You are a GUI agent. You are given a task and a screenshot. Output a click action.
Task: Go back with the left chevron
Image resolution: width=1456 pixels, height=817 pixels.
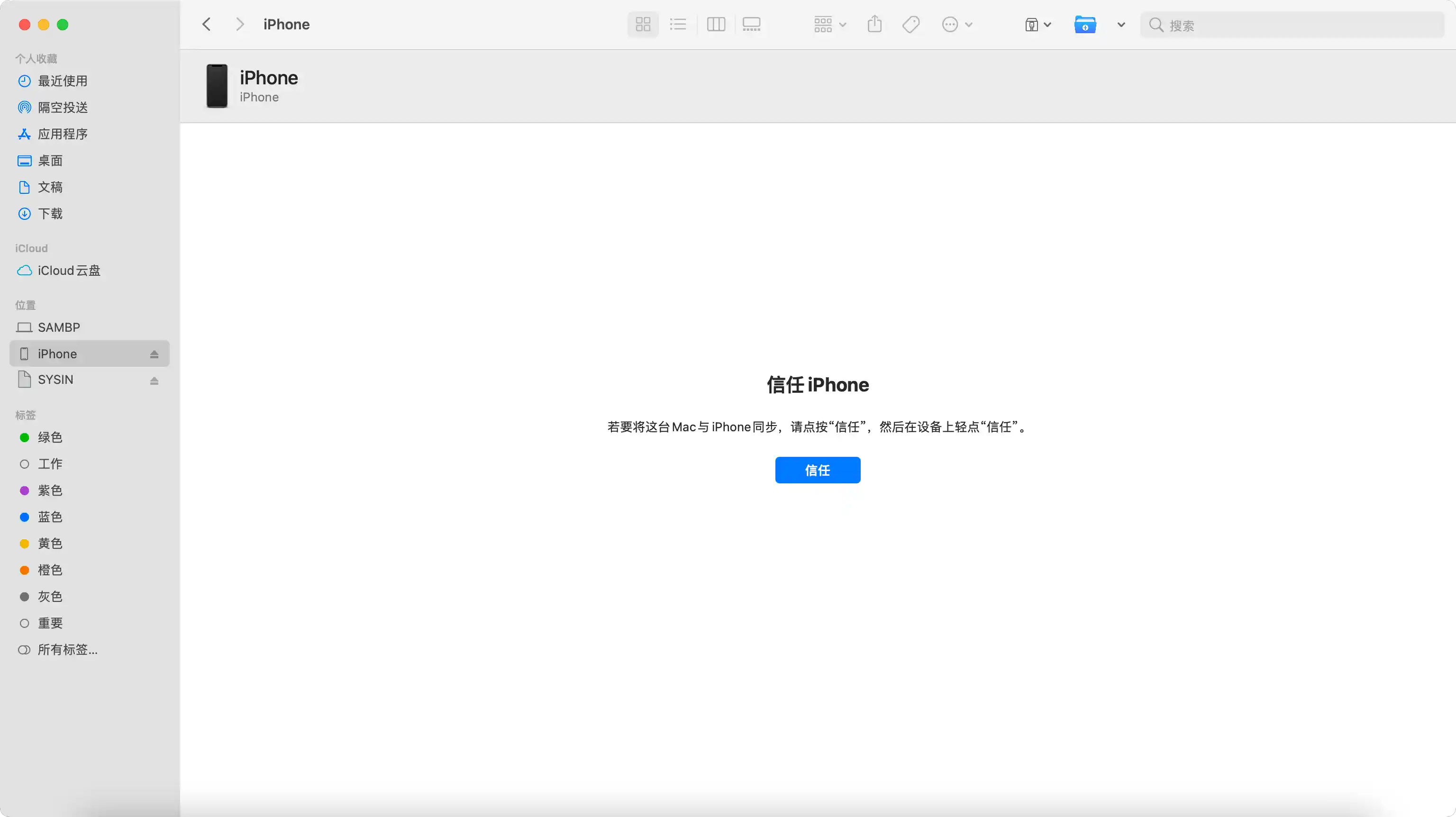click(x=206, y=24)
